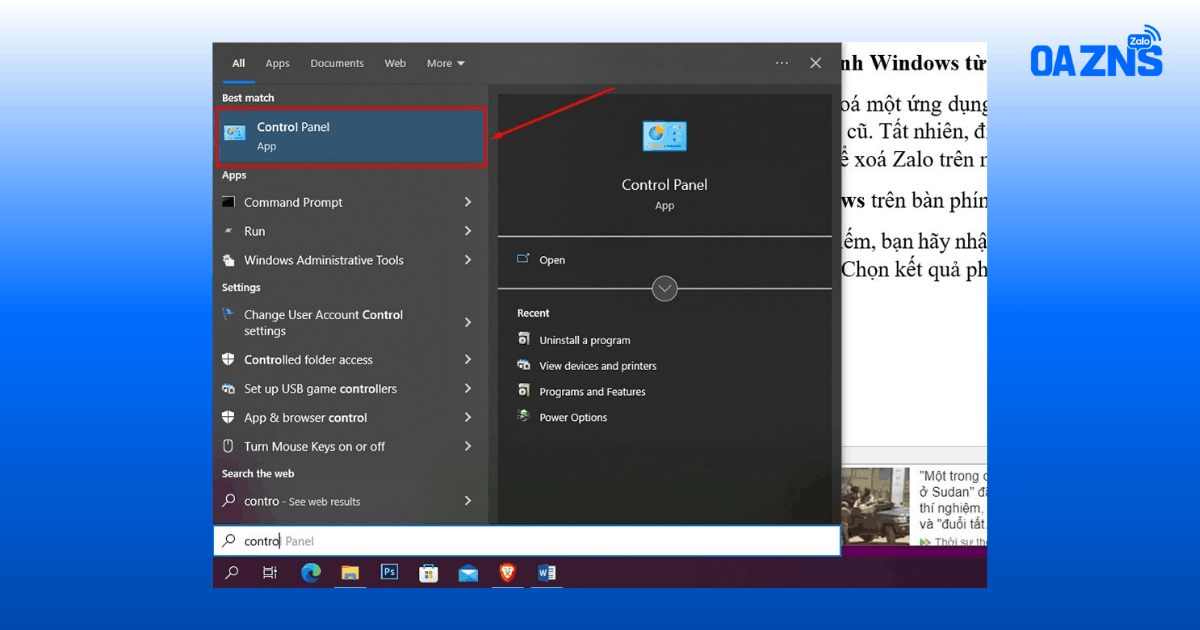
Task: Click the Programs and Features icon
Action: [523, 391]
